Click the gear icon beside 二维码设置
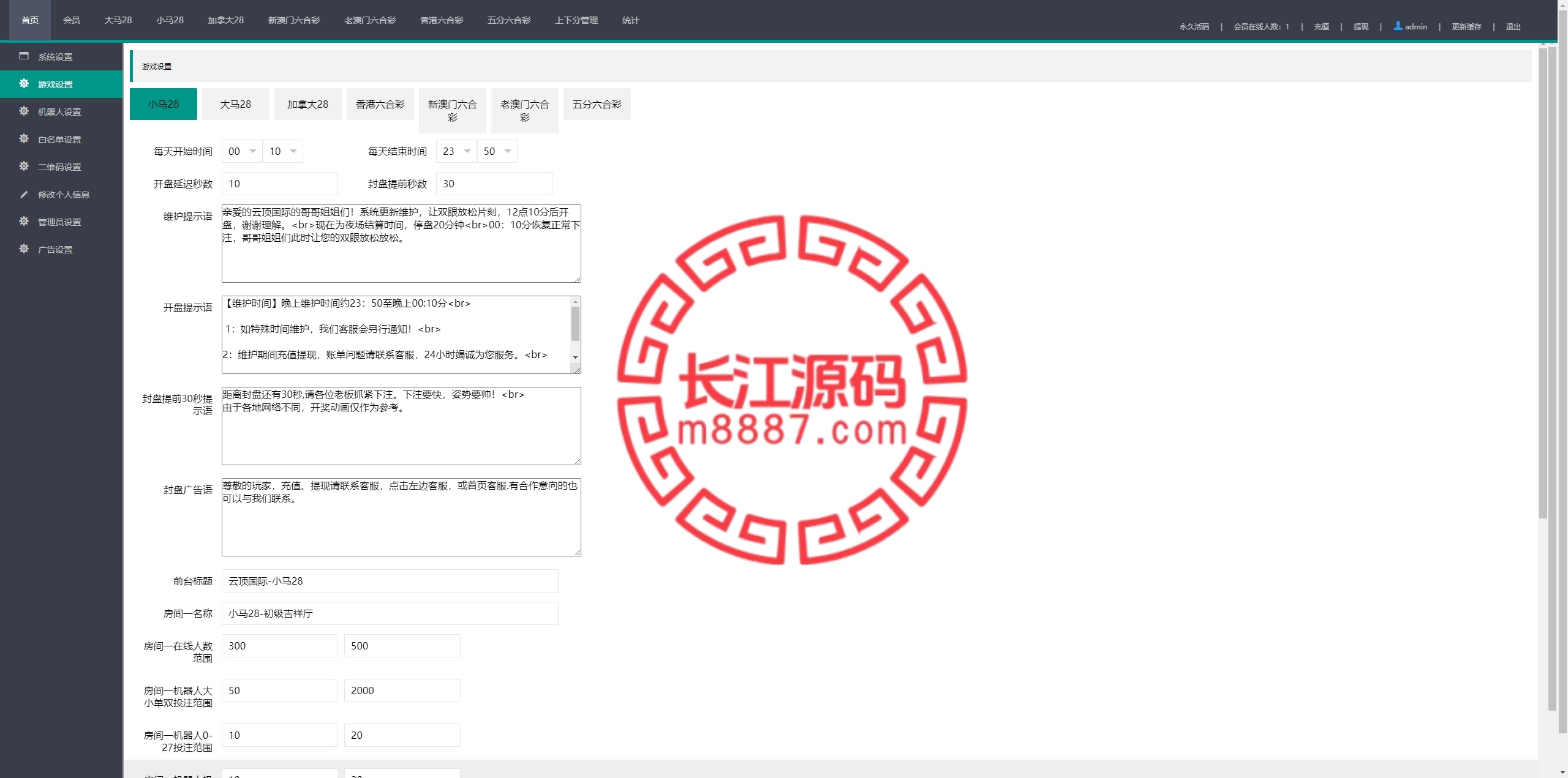The height and width of the screenshot is (778, 1568). coord(24,166)
